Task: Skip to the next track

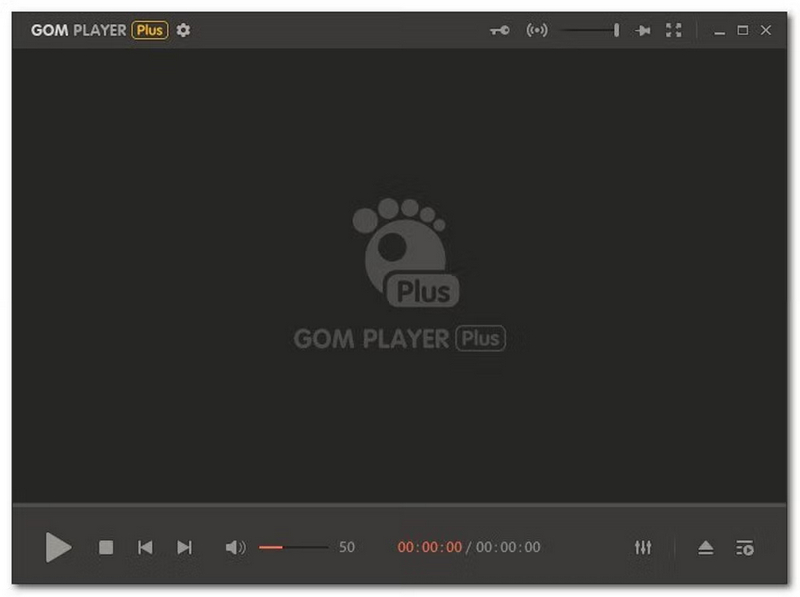Action: 184,548
